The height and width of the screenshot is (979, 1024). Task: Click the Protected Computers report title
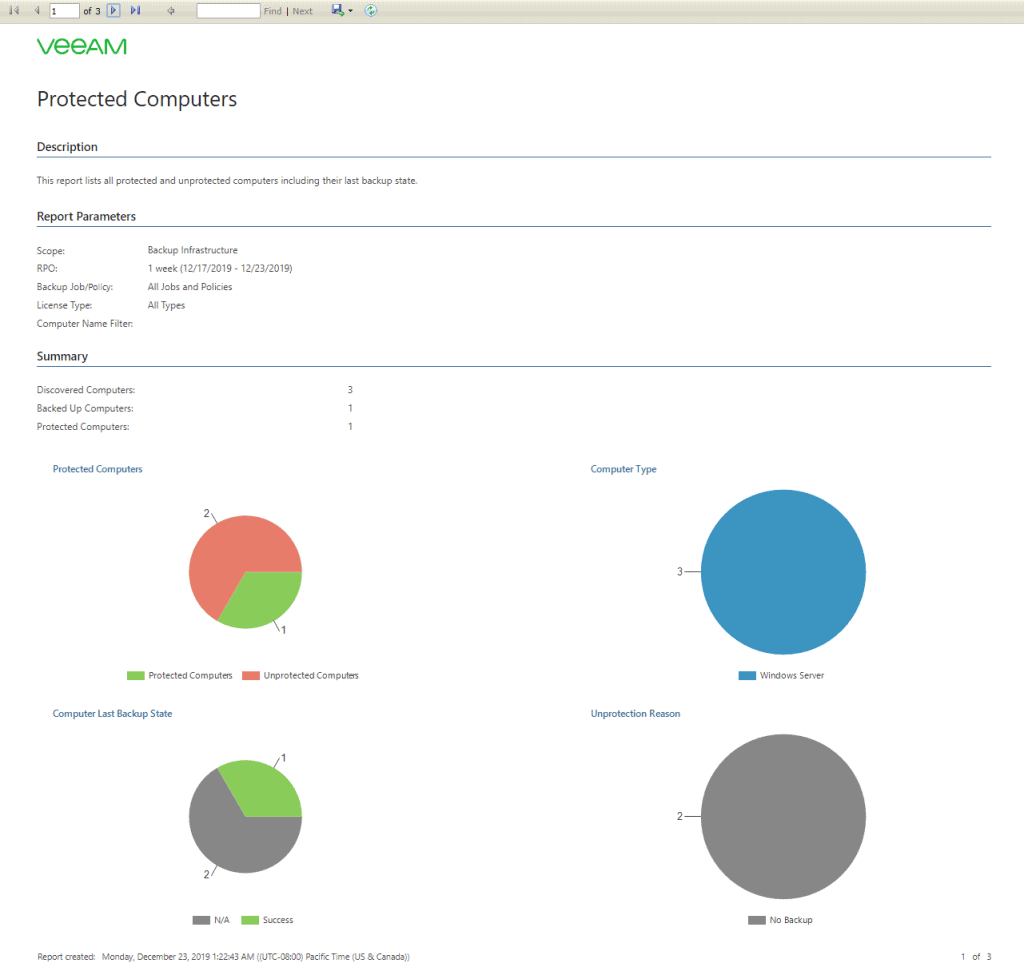(x=137, y=99)
